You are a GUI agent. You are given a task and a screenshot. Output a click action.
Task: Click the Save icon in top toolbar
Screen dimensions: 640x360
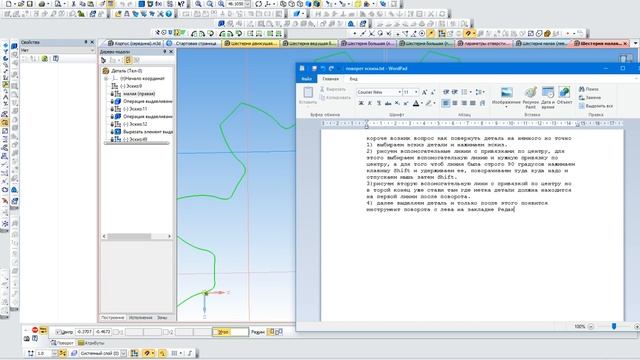click(30, 4)
